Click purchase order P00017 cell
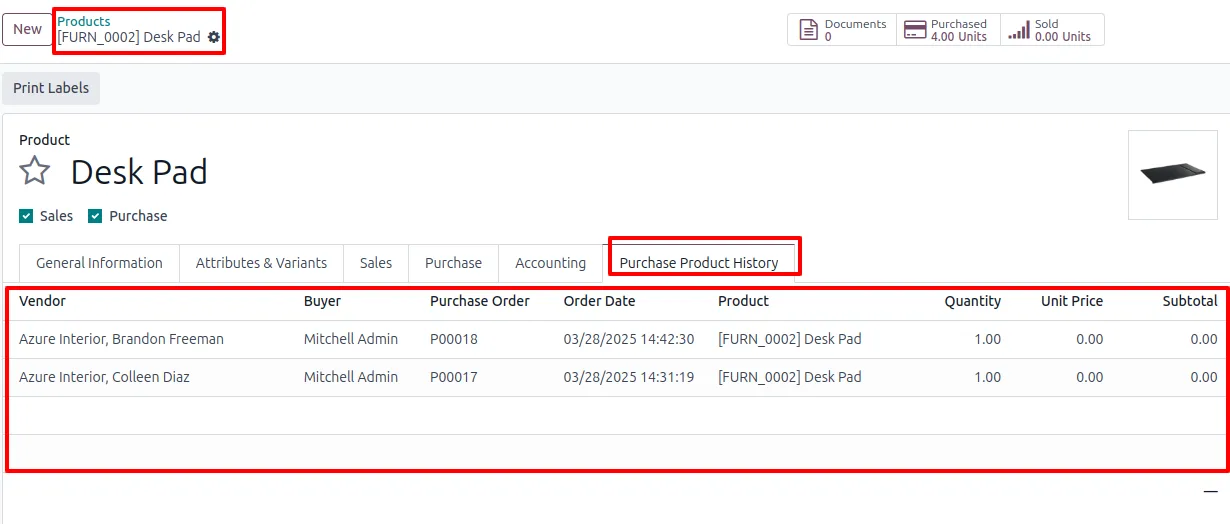The height and width of the screenshot is (524, 1230). tap(454, 377)
